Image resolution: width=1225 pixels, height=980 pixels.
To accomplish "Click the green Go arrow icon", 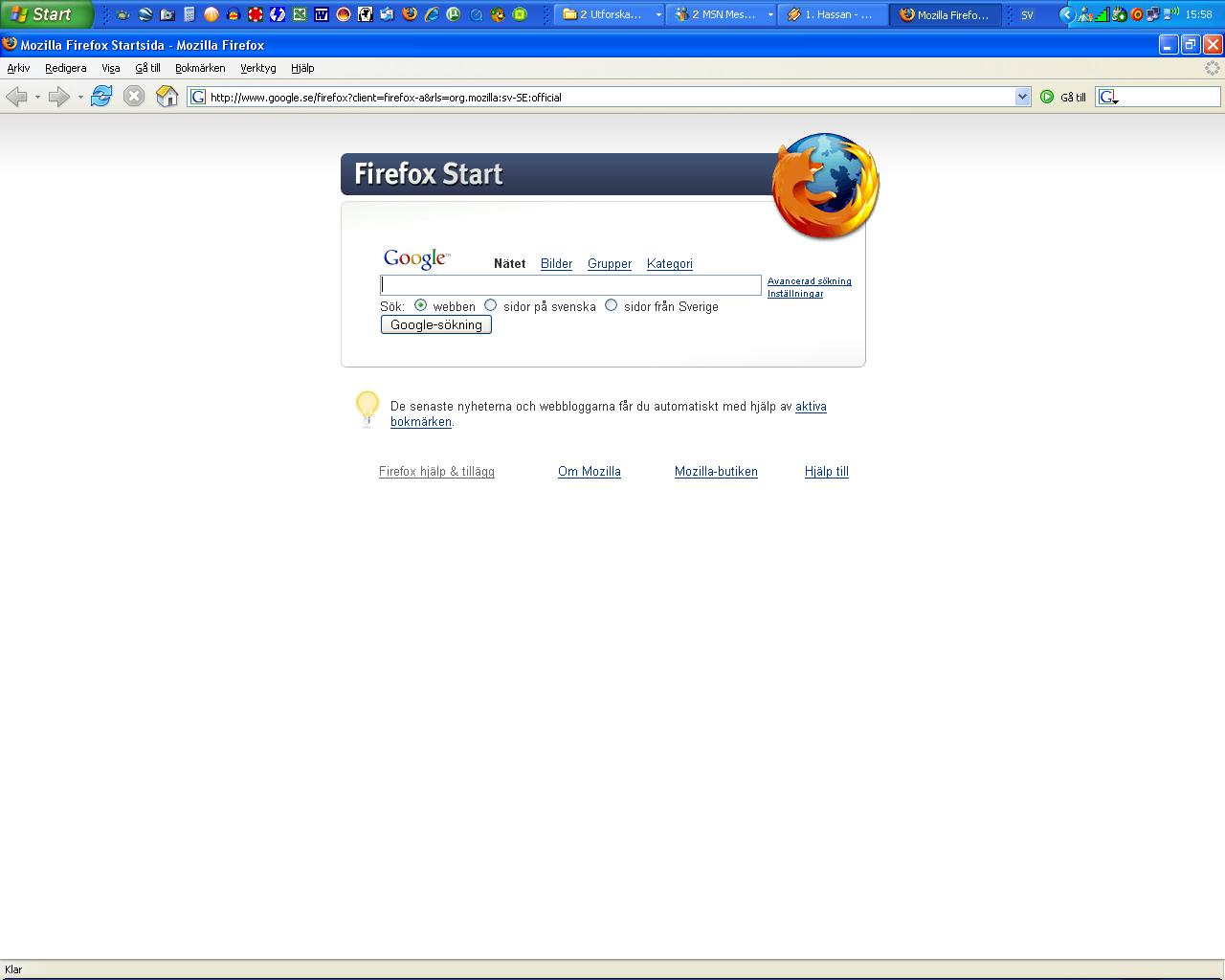I will coord(1047,97).
